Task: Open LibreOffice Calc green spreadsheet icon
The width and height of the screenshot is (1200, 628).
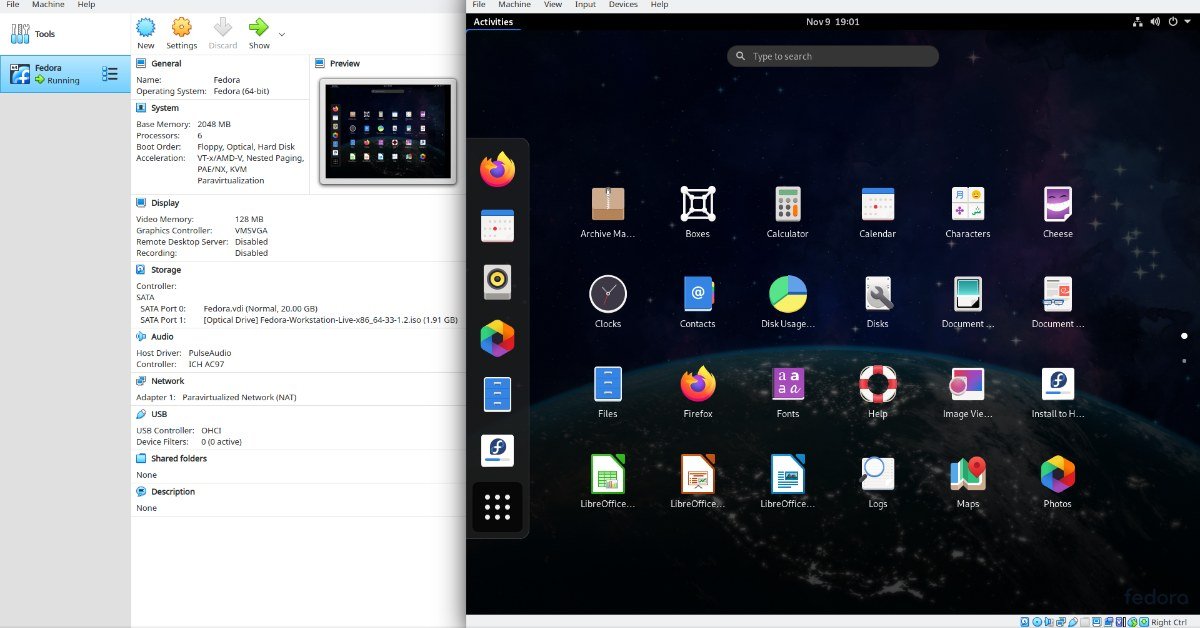Action: (x=608, y=474)
